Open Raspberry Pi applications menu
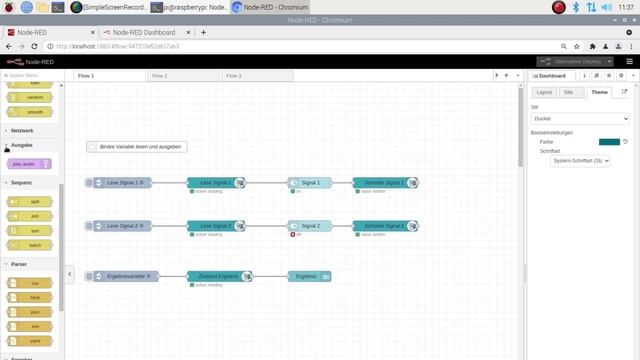640x360 pixels. (9, 7)
